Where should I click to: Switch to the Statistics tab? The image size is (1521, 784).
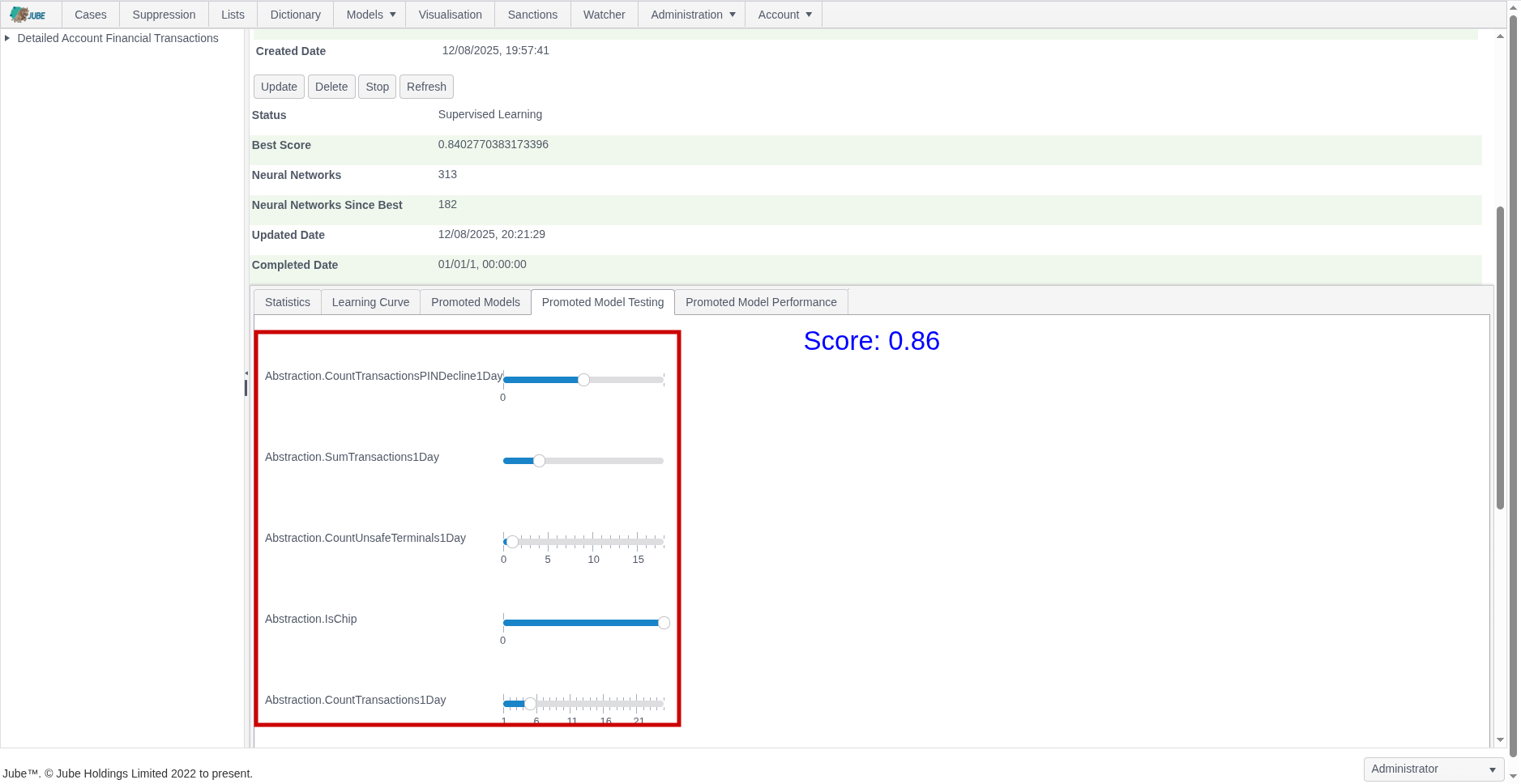288,302
